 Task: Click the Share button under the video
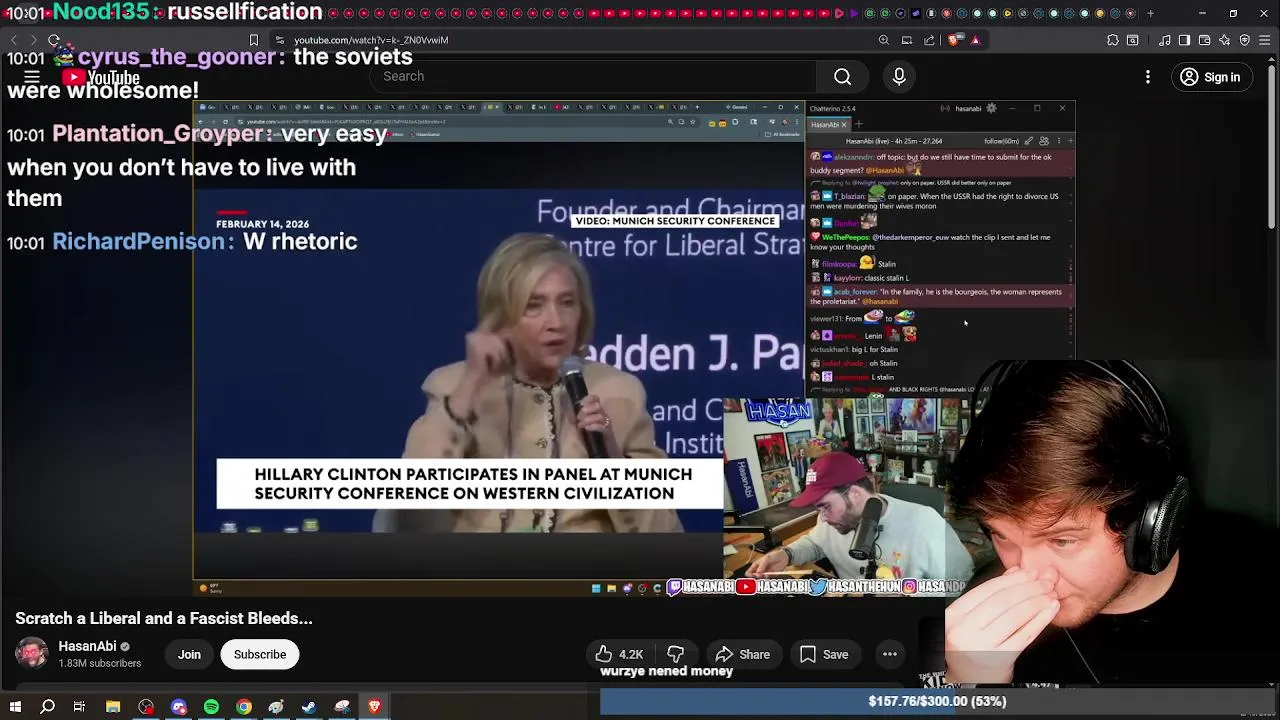742,655
